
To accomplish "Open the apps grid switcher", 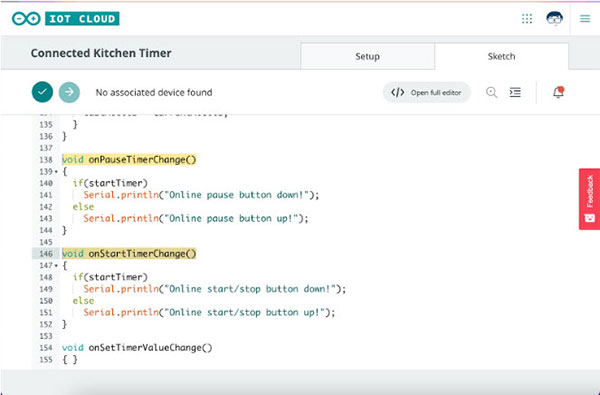I will tap(527, 18).
